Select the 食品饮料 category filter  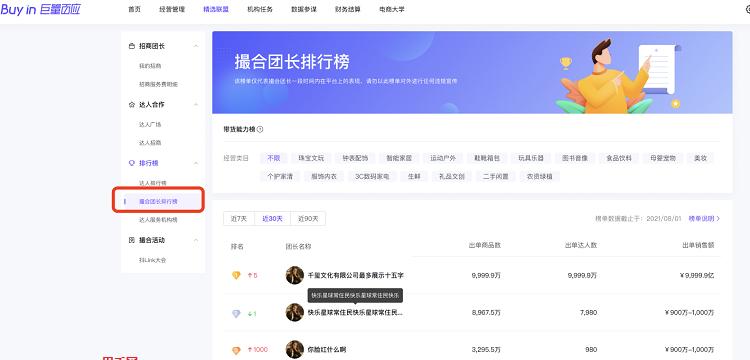619,158
